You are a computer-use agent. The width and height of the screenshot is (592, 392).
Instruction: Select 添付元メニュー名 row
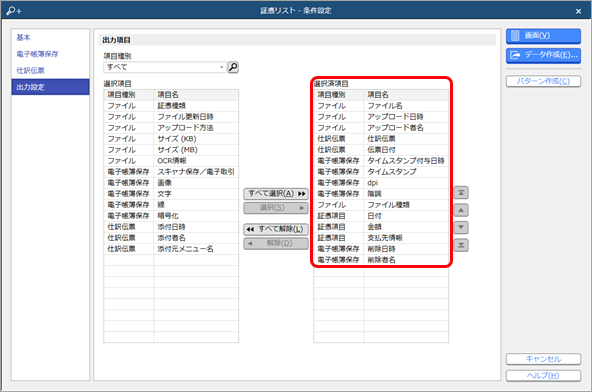[171, 249]
